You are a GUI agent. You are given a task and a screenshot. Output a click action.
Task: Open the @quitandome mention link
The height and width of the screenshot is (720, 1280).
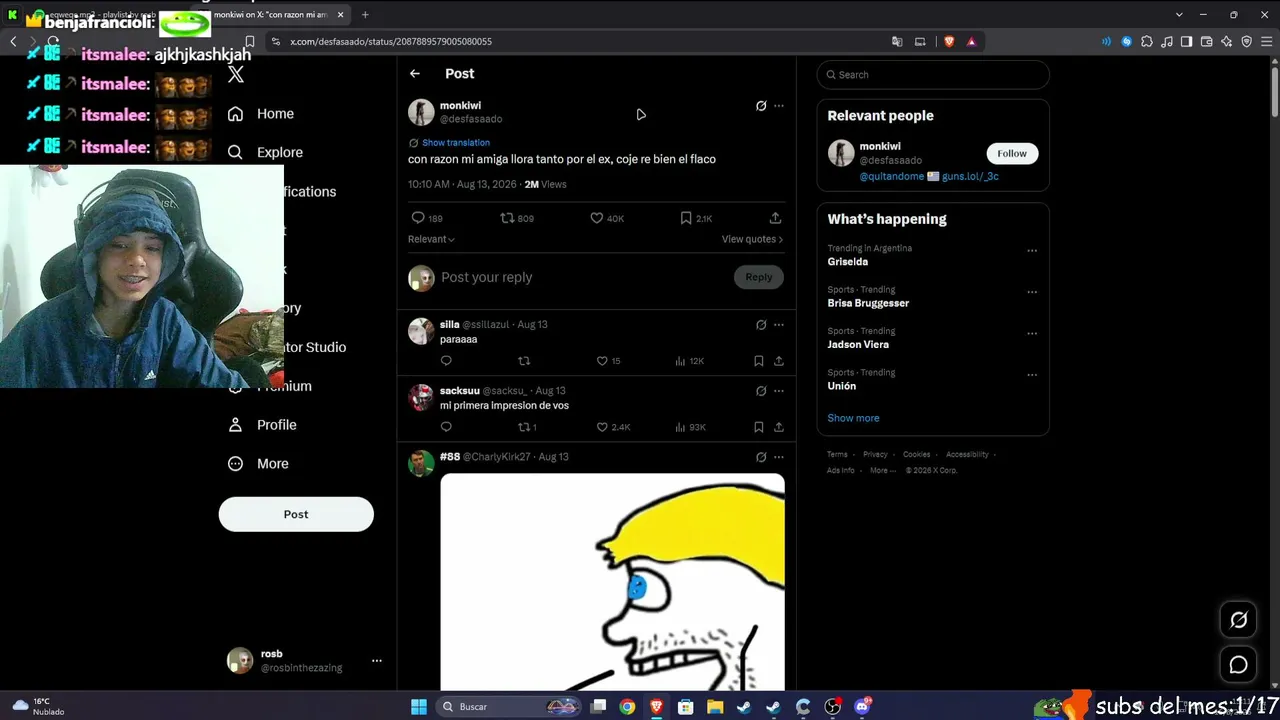(891, 176)
